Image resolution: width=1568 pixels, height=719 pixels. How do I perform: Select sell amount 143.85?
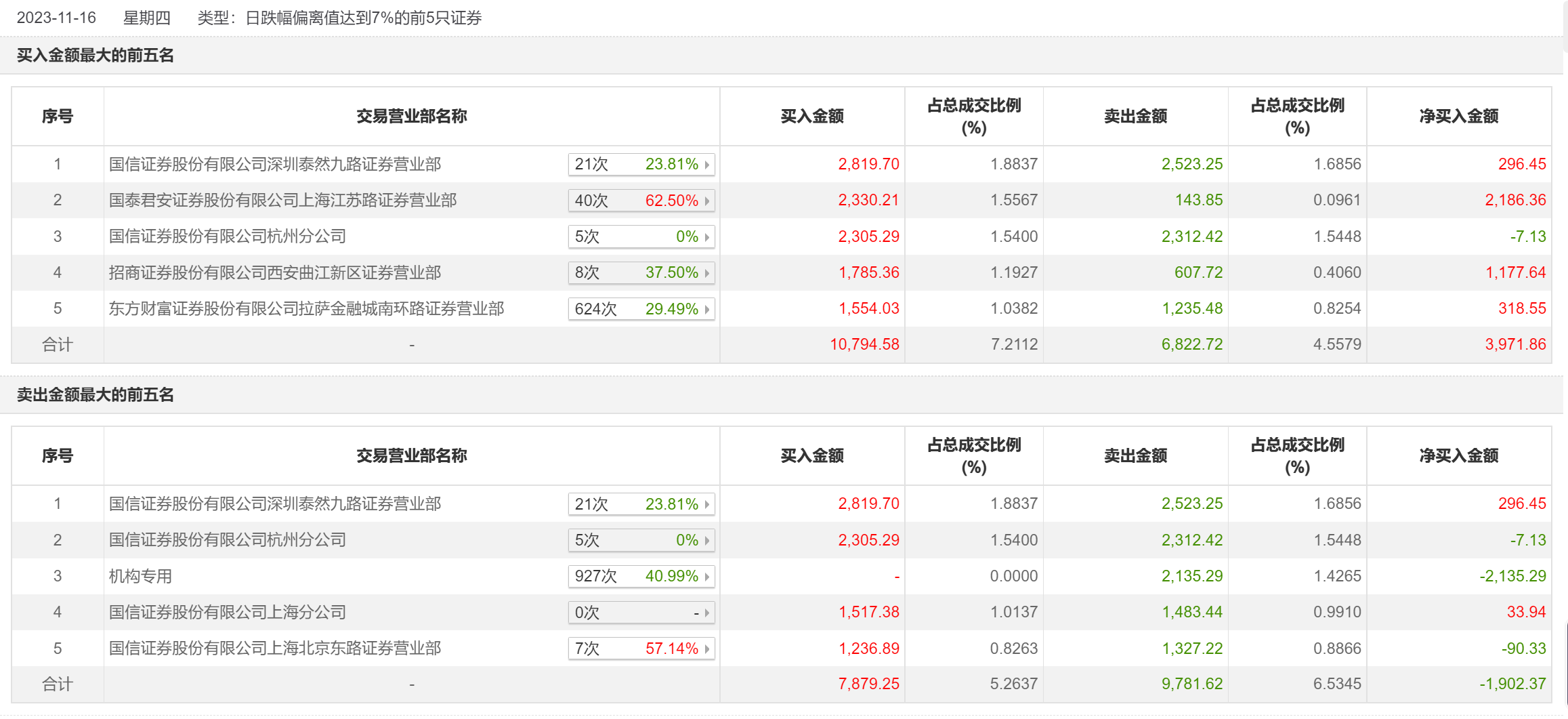click(1199, 201)
